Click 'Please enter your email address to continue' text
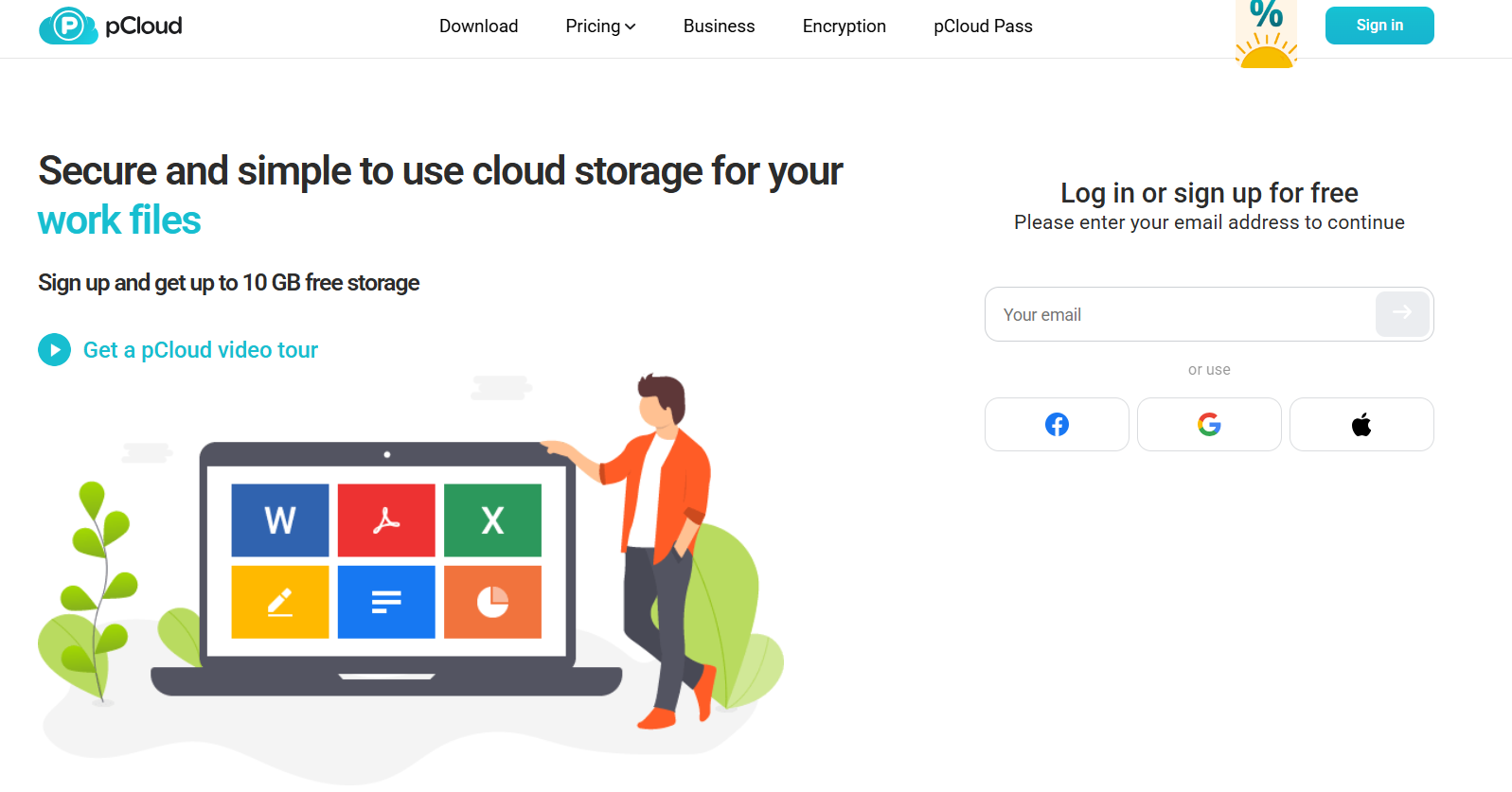 pos(1209,222)
